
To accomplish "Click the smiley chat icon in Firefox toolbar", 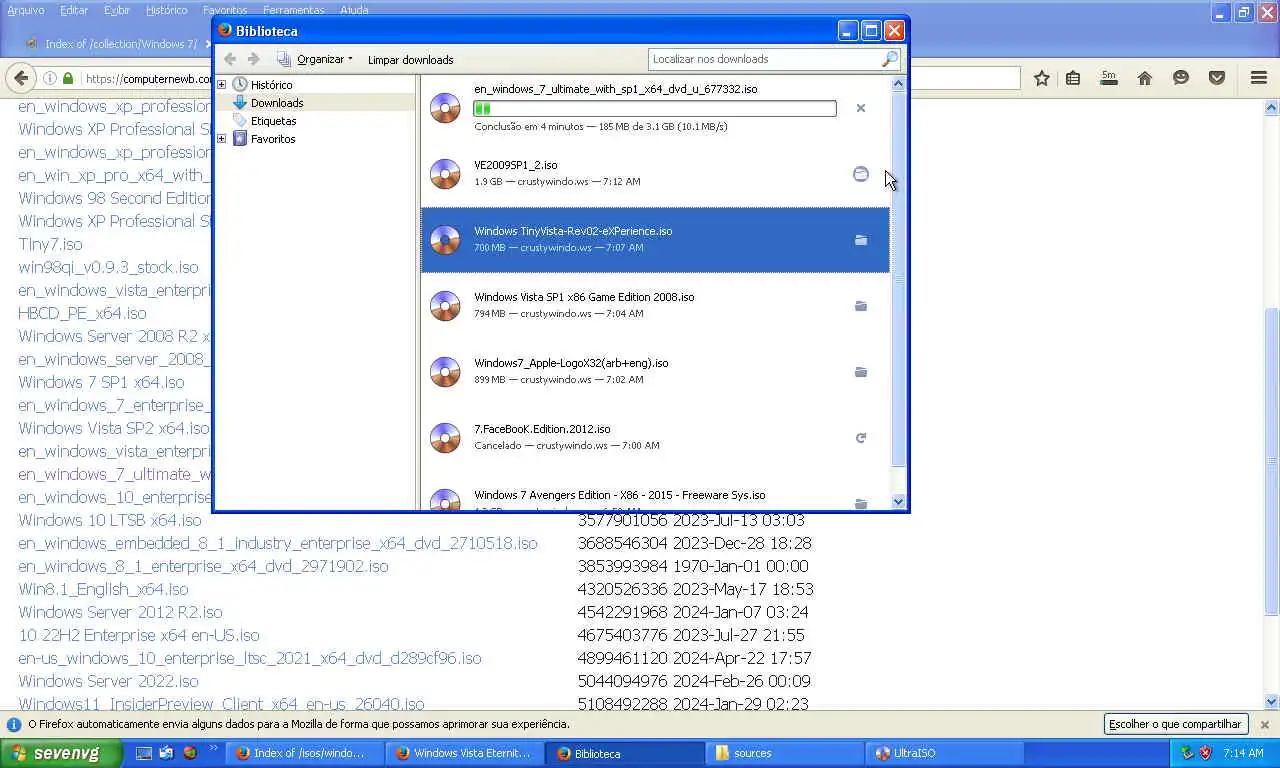I will coord(1181,78).
